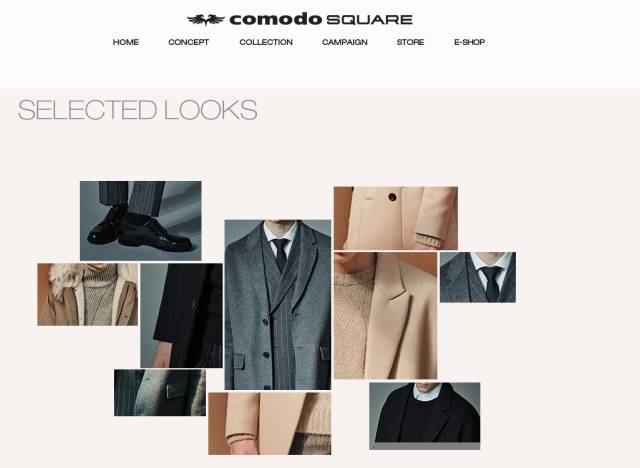Screen dimensions: 640x468
Task: Open the black coat sleeve photo
Action: pyautogui.click(x=181, y=315)
